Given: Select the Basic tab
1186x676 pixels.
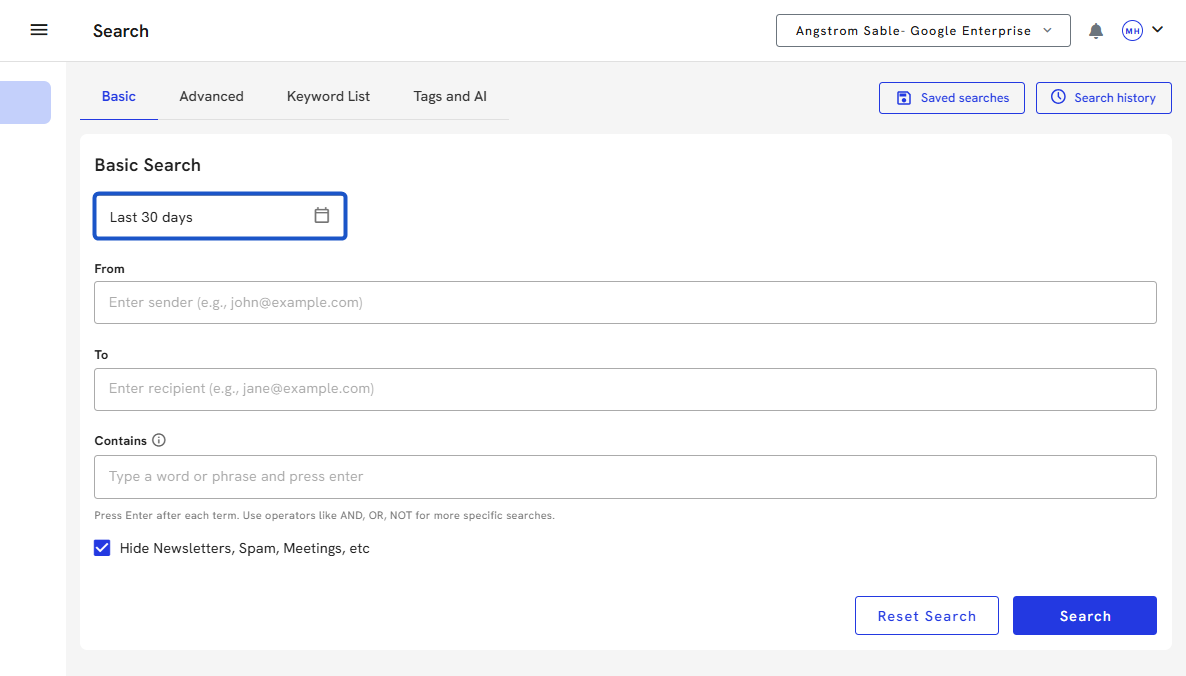Looking at the screenshot, I should point(119,97).
